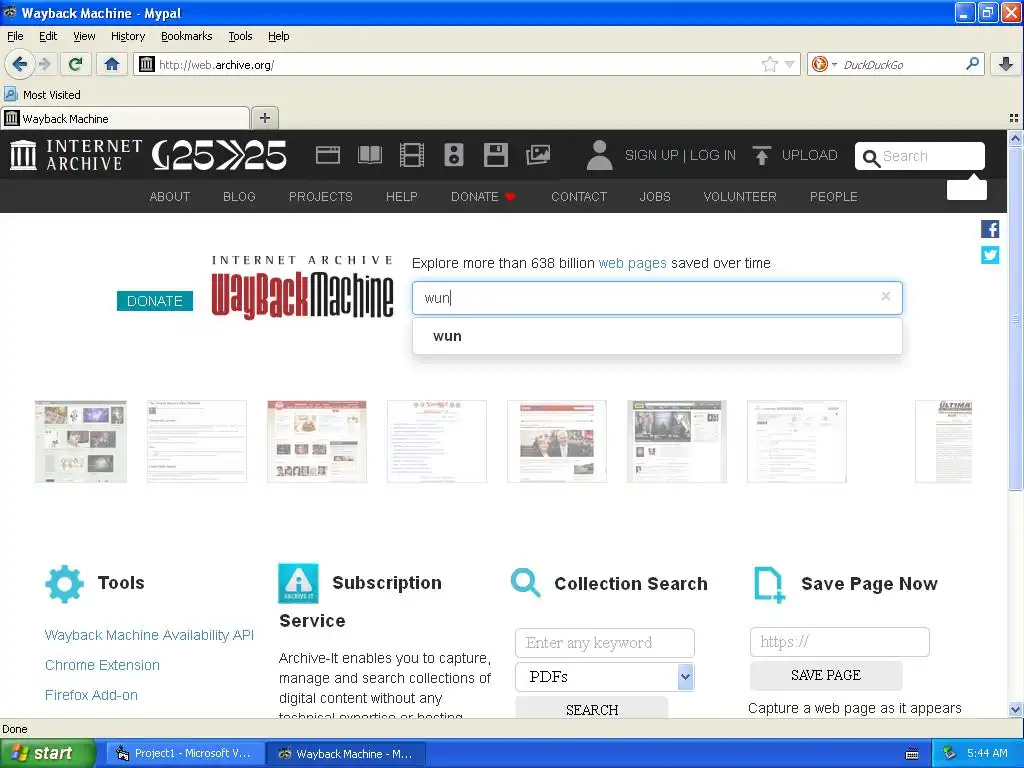Open the DuckDuckGo search engine selector
1024x768 pixels.
824,64
